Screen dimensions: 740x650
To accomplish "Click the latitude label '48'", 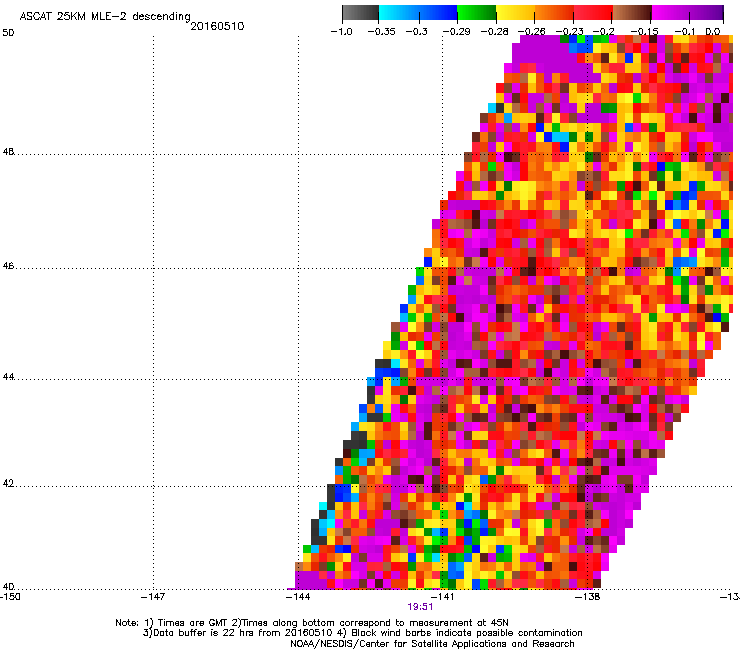I will pos(8,152).
